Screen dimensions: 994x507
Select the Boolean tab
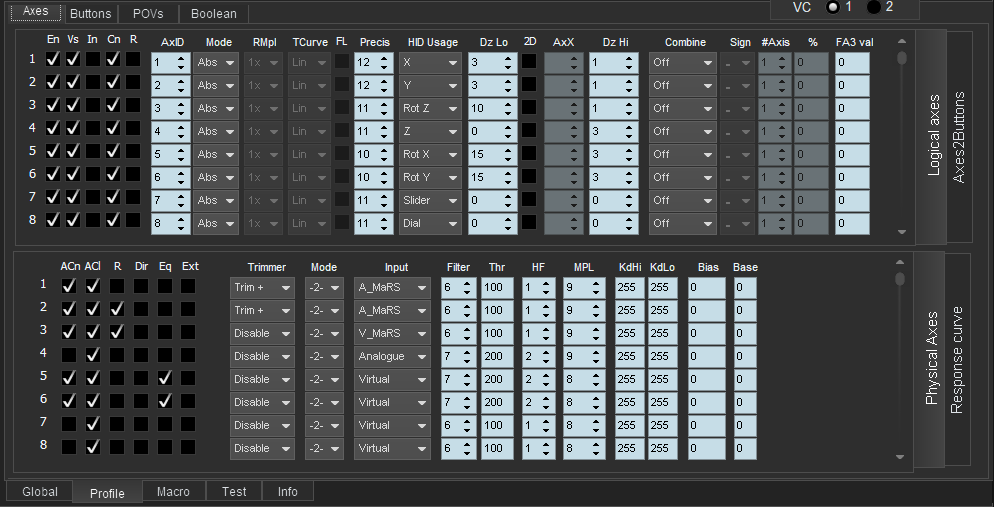point(214,13)
